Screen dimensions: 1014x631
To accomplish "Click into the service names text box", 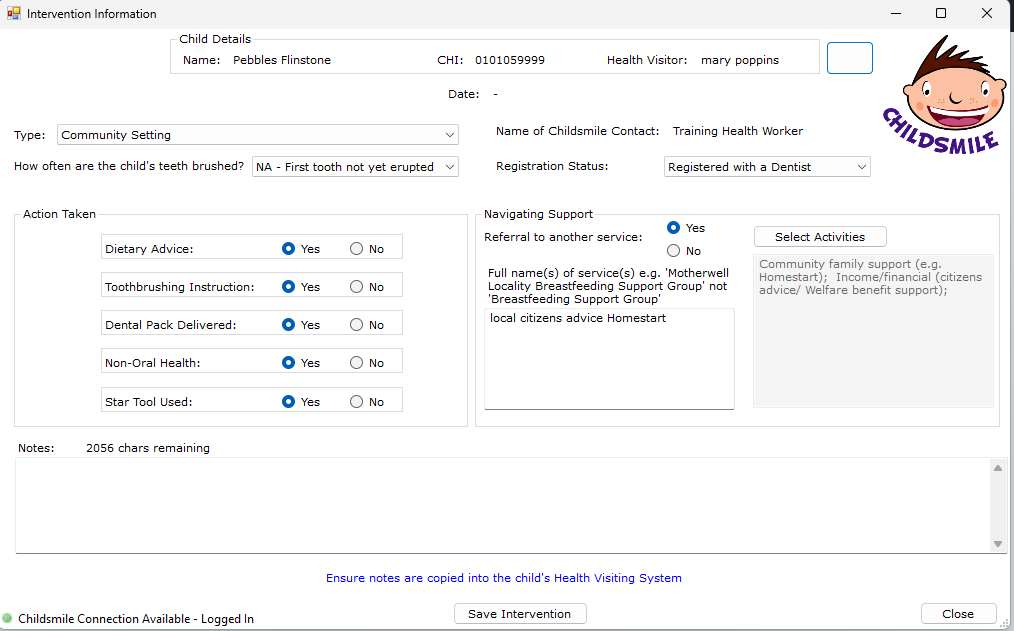I will pos(609,360).
